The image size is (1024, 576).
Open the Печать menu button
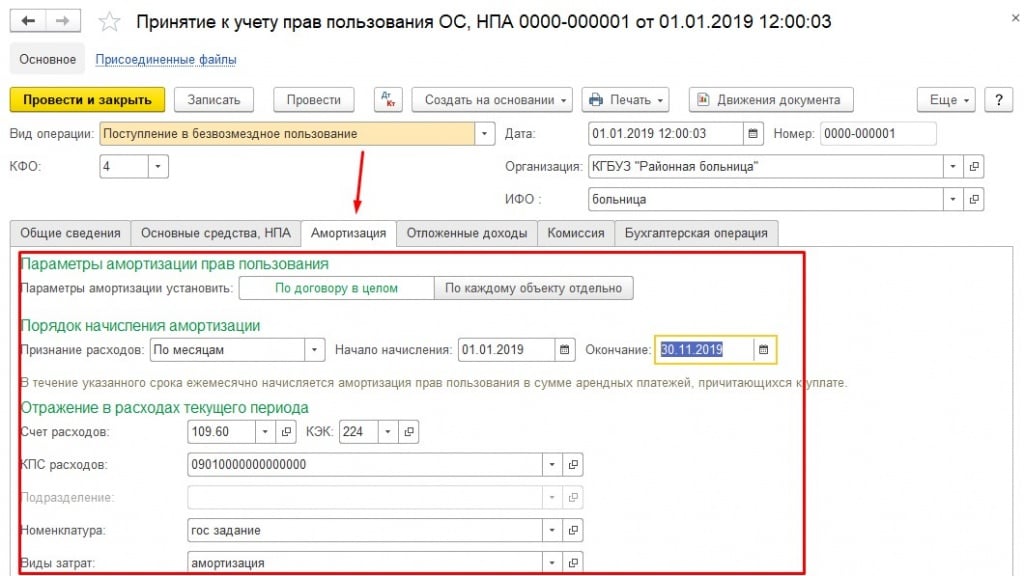pos(627,100)
